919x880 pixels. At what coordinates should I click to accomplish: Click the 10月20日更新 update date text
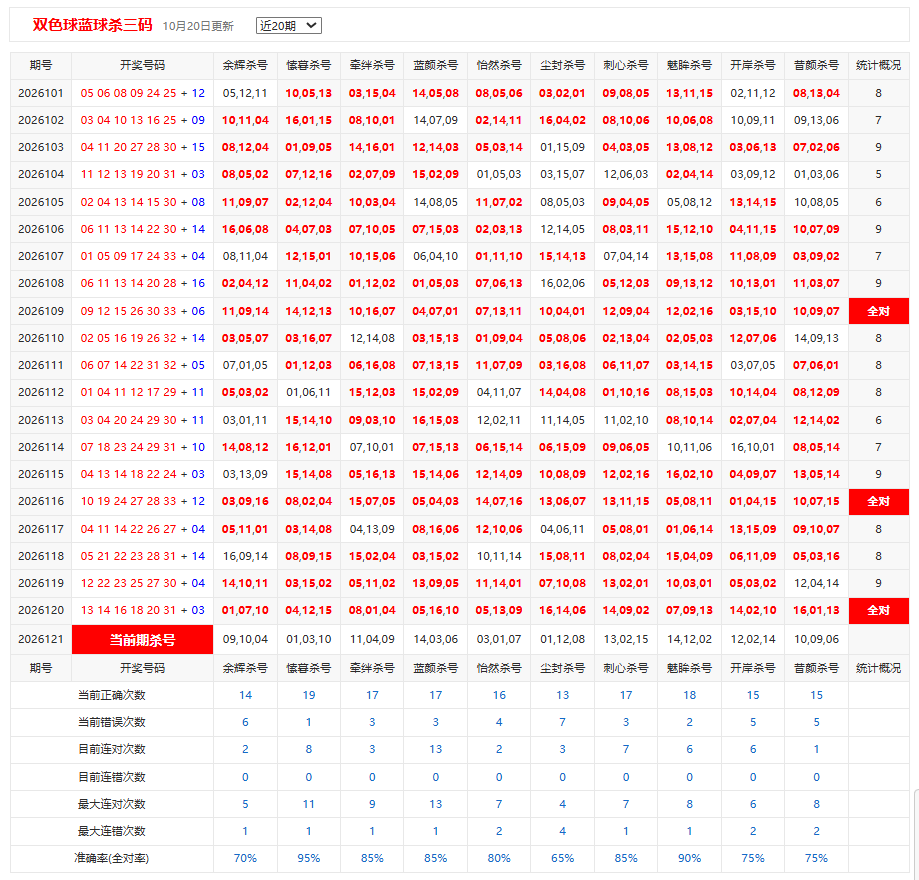click(198, 26)
